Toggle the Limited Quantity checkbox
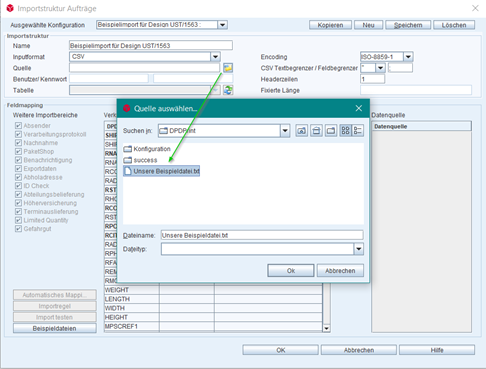Image resolution: width=486 pixels, height=369 pixels. click(18, 220)
